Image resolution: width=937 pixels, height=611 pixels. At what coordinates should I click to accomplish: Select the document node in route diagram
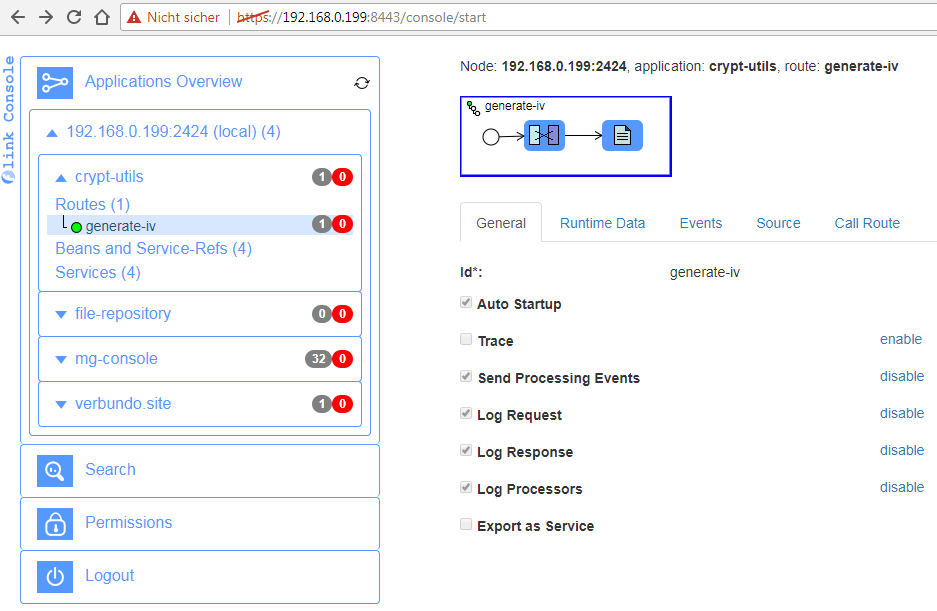coord(622,136)
